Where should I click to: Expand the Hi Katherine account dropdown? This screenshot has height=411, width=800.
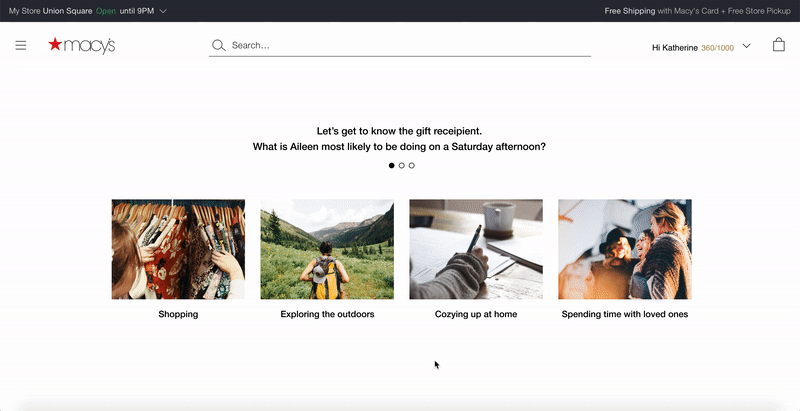pyautogui.click(x=746, y=46)
